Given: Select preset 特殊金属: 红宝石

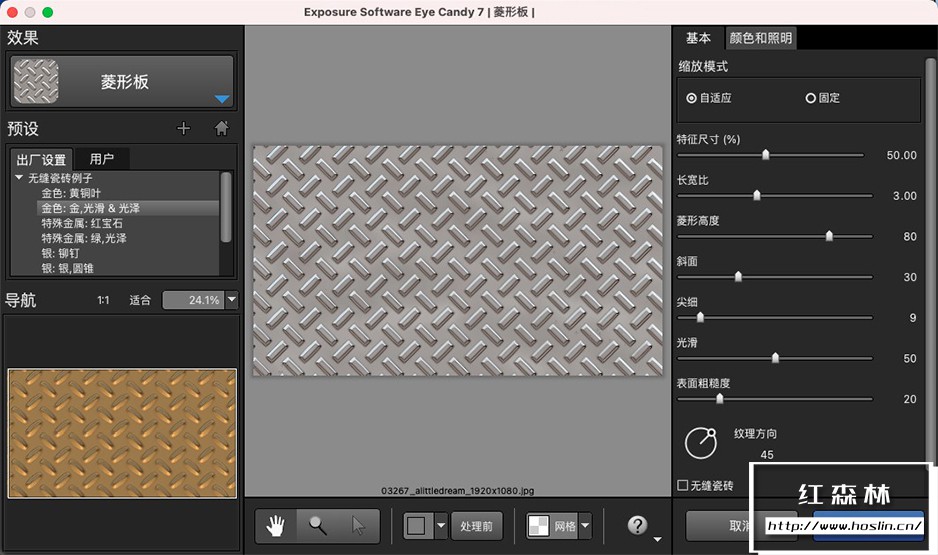Looking at the screenshot, I should (82, 223).
